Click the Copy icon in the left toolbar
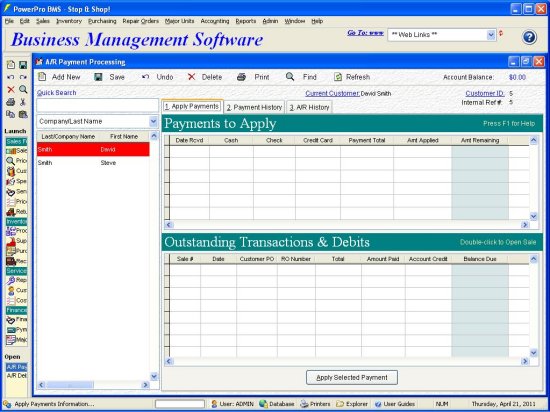The image size is (550, 412). point(11,114)
